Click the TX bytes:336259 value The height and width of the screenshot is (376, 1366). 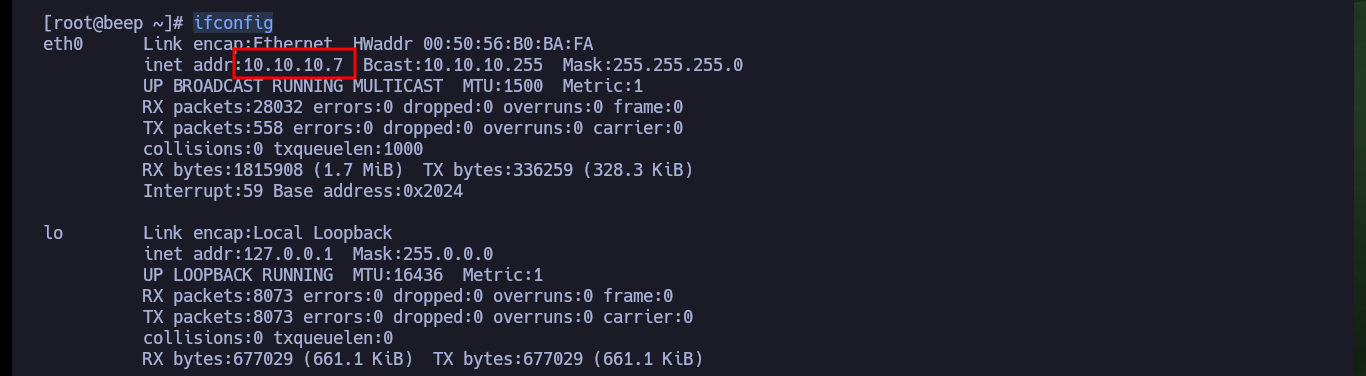click(x=498, y=170)
